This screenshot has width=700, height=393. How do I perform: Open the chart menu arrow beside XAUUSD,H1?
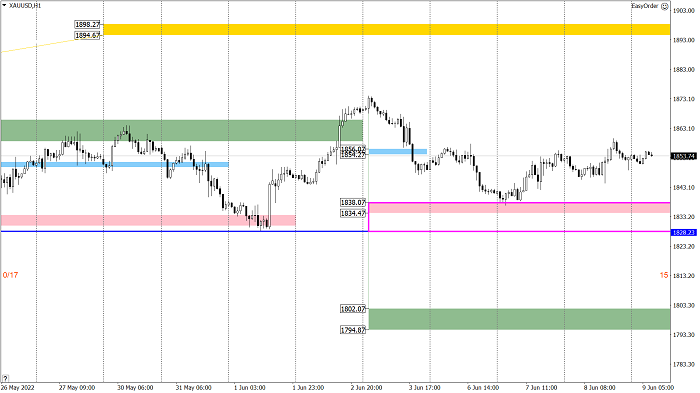[4, 6]
